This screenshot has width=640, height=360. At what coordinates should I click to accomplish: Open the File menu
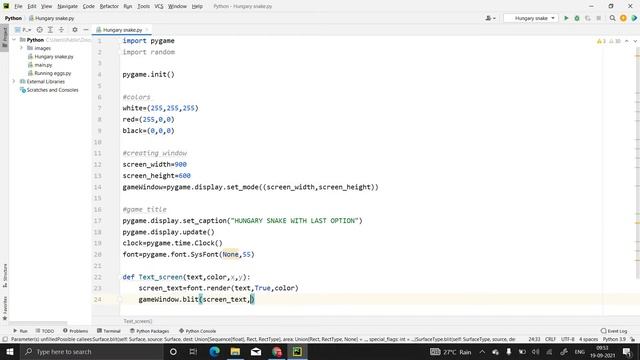[18, 6]
